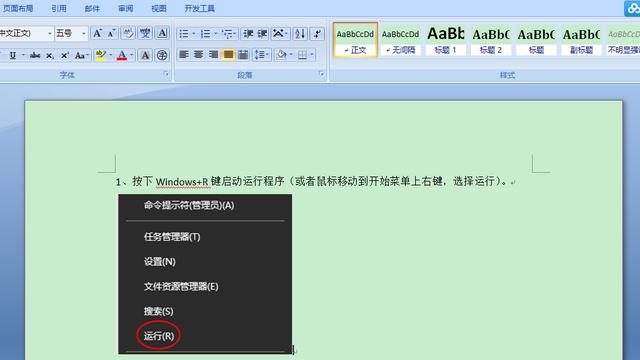Click the word Windows+R in the document
Image resolution: width=640 pixels, height=360 pixels.
click(182, 182)
